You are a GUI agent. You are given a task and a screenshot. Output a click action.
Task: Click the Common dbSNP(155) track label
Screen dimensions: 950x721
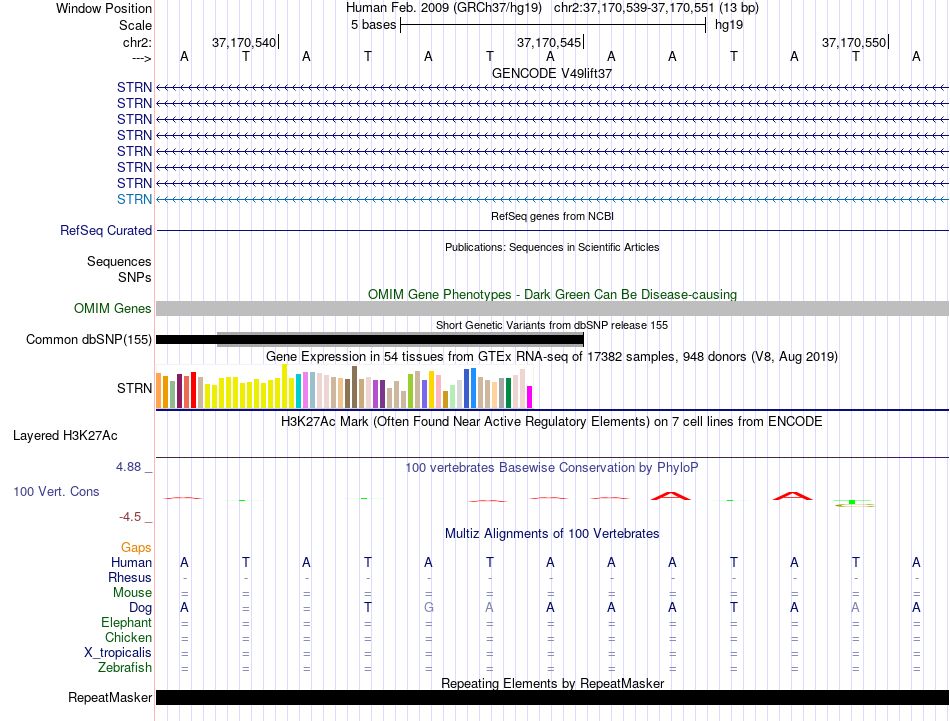tap(89, 339)
